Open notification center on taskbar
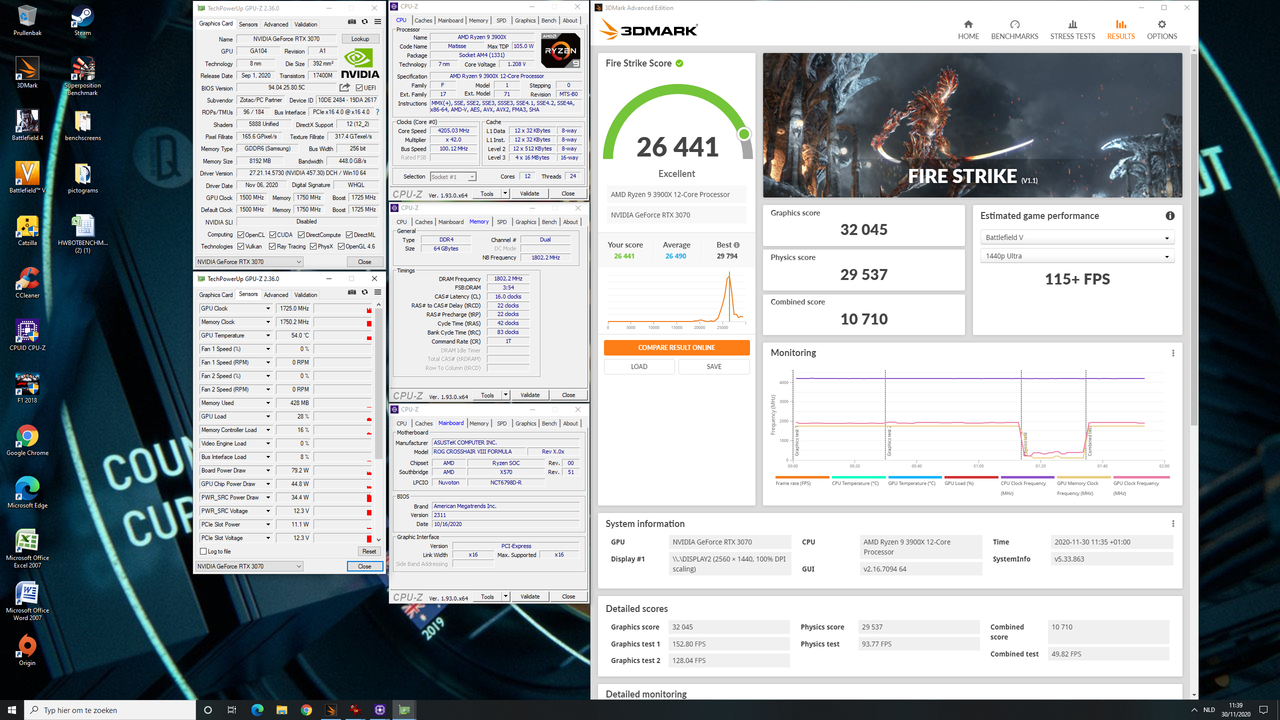 [x=1263, y=710]
